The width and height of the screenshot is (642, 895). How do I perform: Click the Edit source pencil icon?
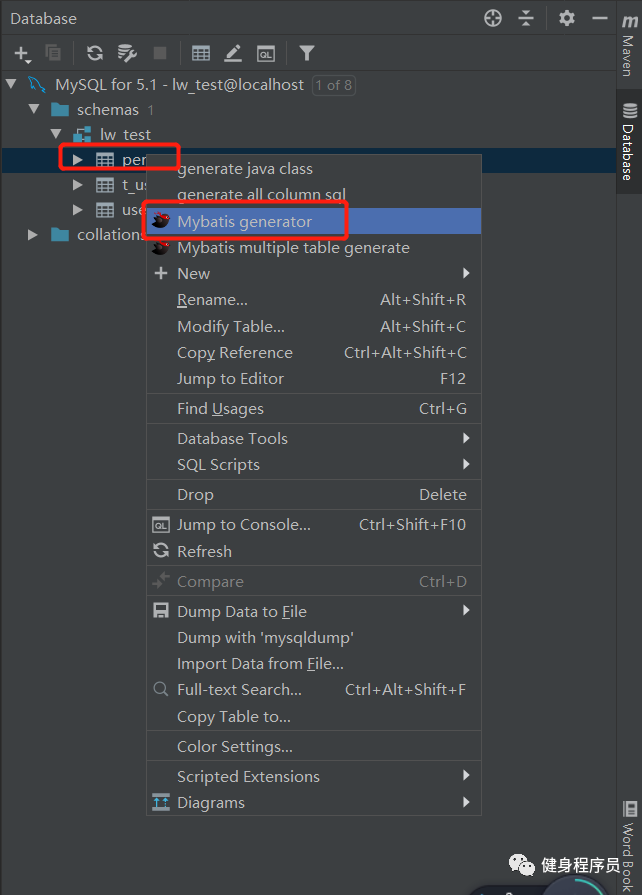(233, 53)
